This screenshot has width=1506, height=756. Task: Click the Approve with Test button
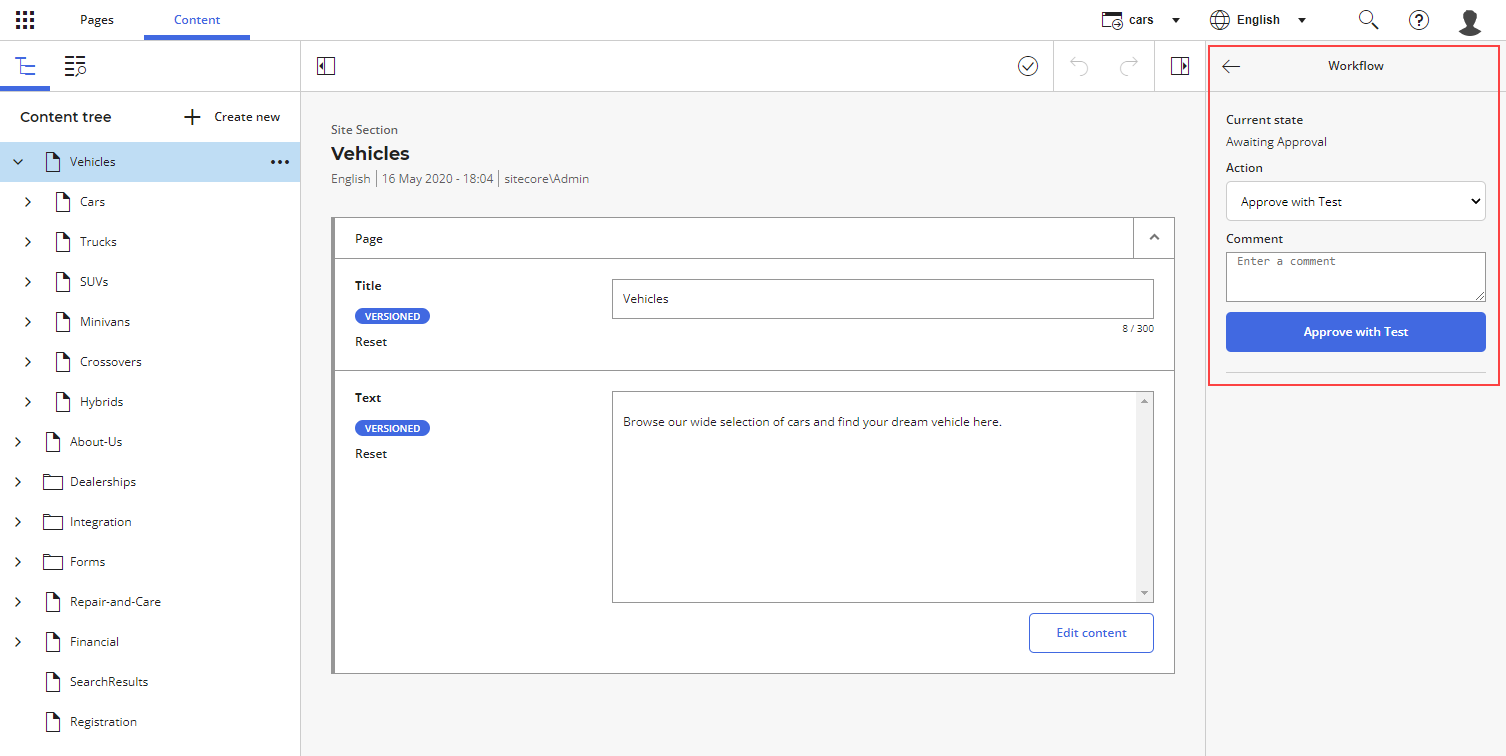pos(1356,332)
